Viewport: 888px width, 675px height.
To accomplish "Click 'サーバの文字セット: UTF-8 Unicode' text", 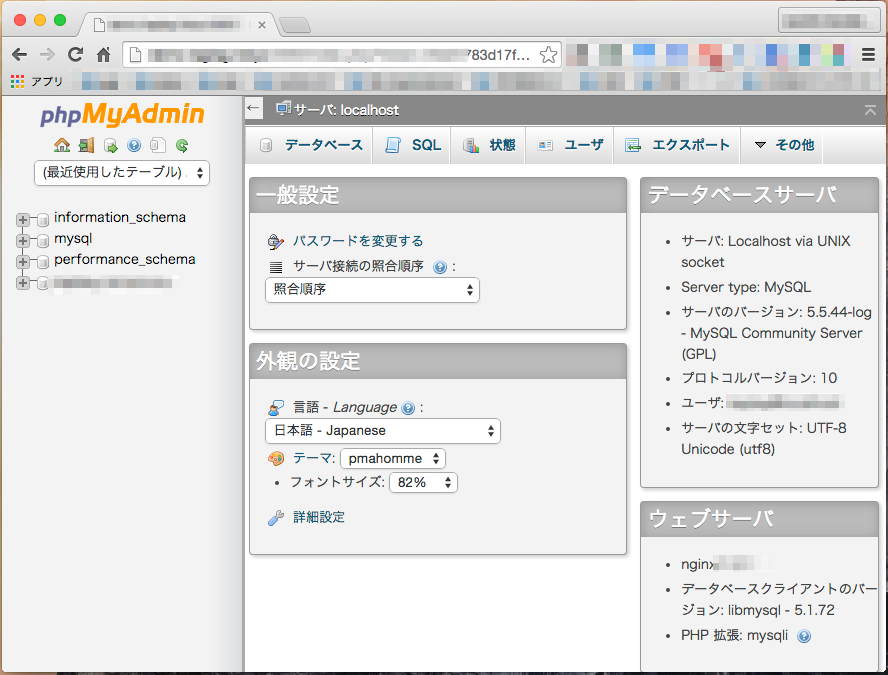I will pyautogui.click(x=764, y=439).
